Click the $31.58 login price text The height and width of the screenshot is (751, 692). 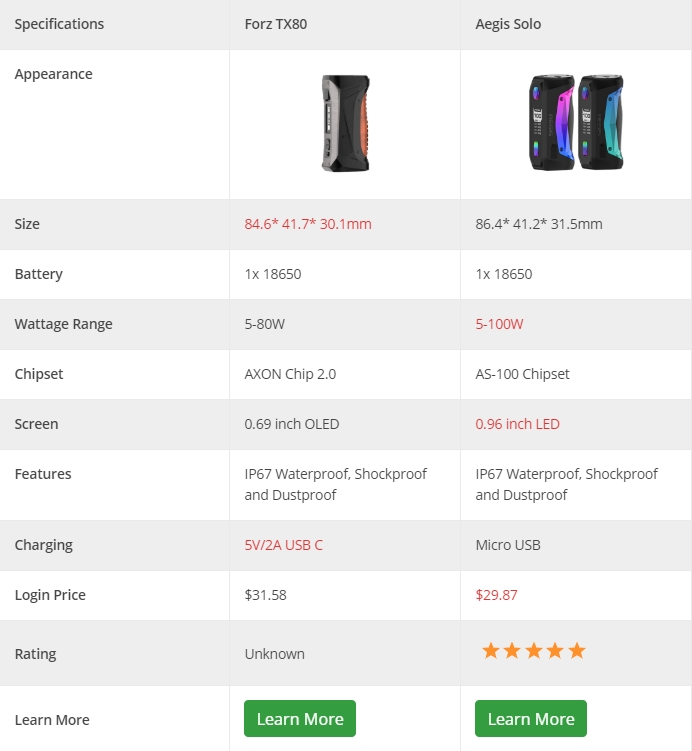pos(265,595)
